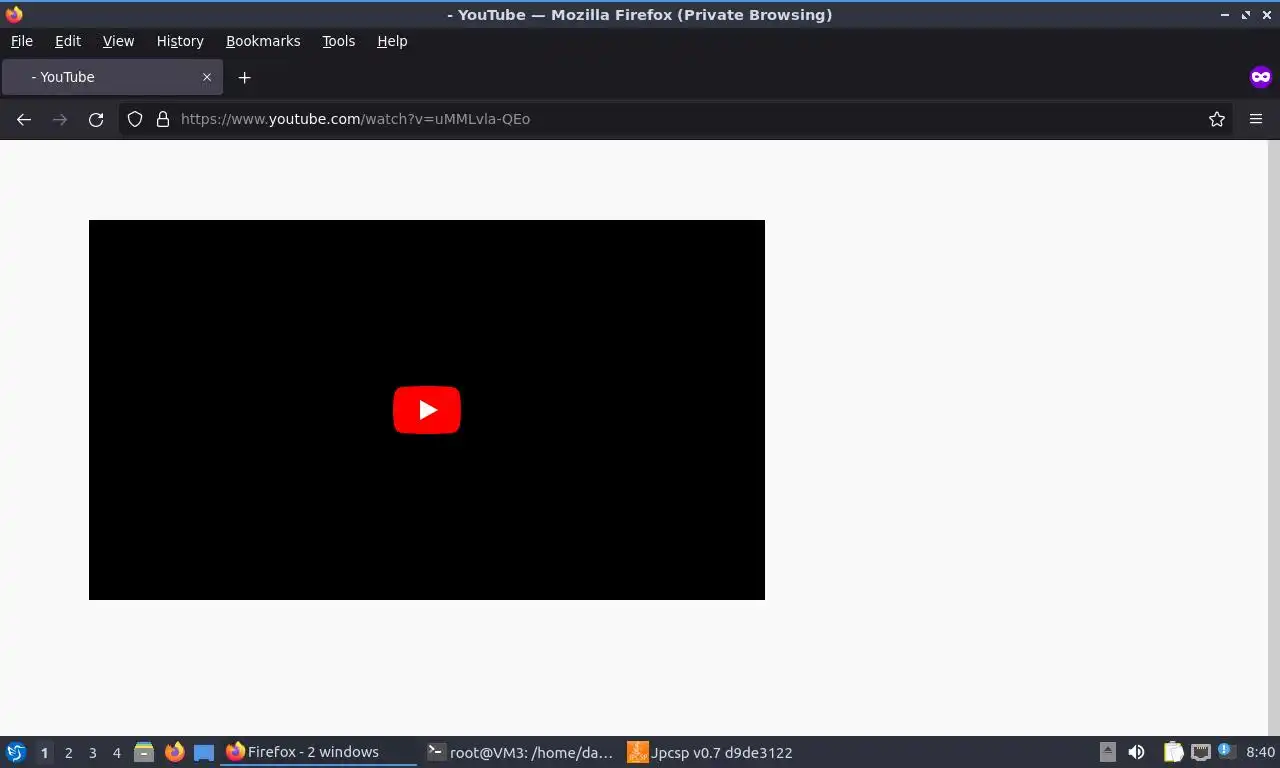Open the update notification tray icon
The height and width of the screenshot is (768, 1280).
1225,752
